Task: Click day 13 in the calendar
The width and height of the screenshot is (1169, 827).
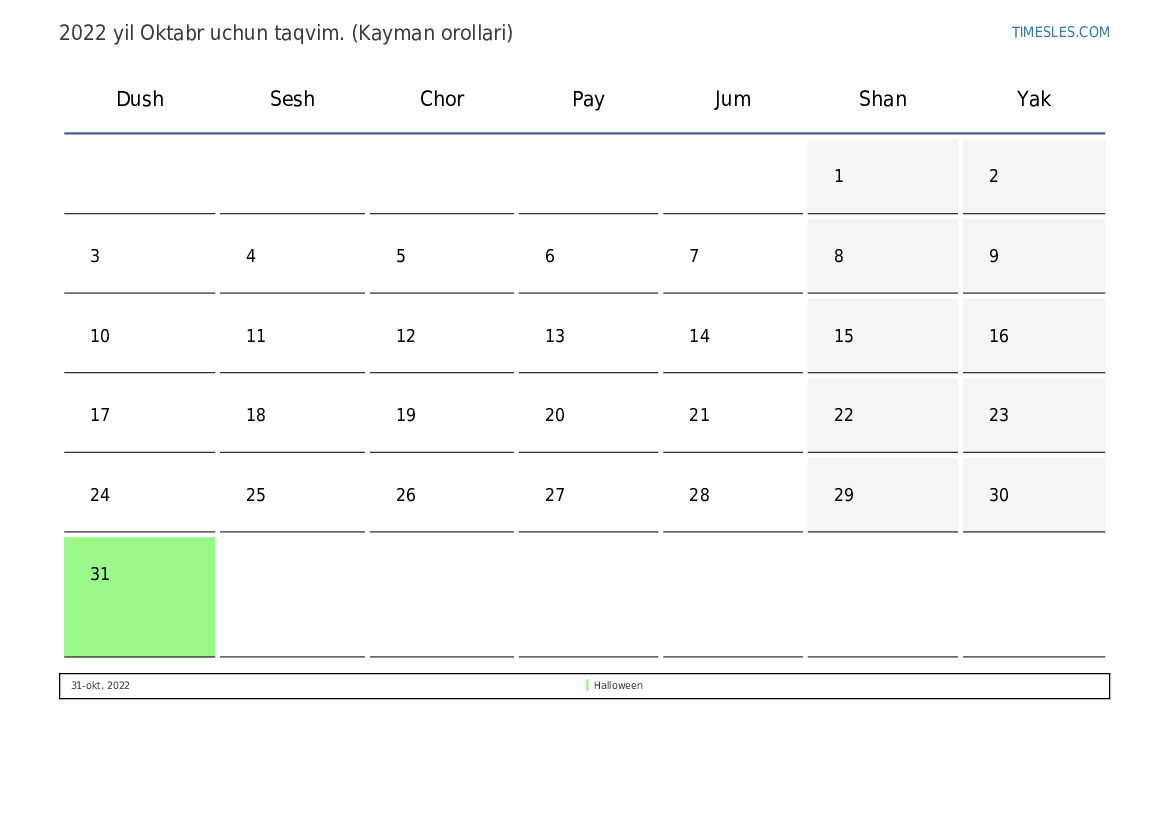Action: [x=588, y=336]
